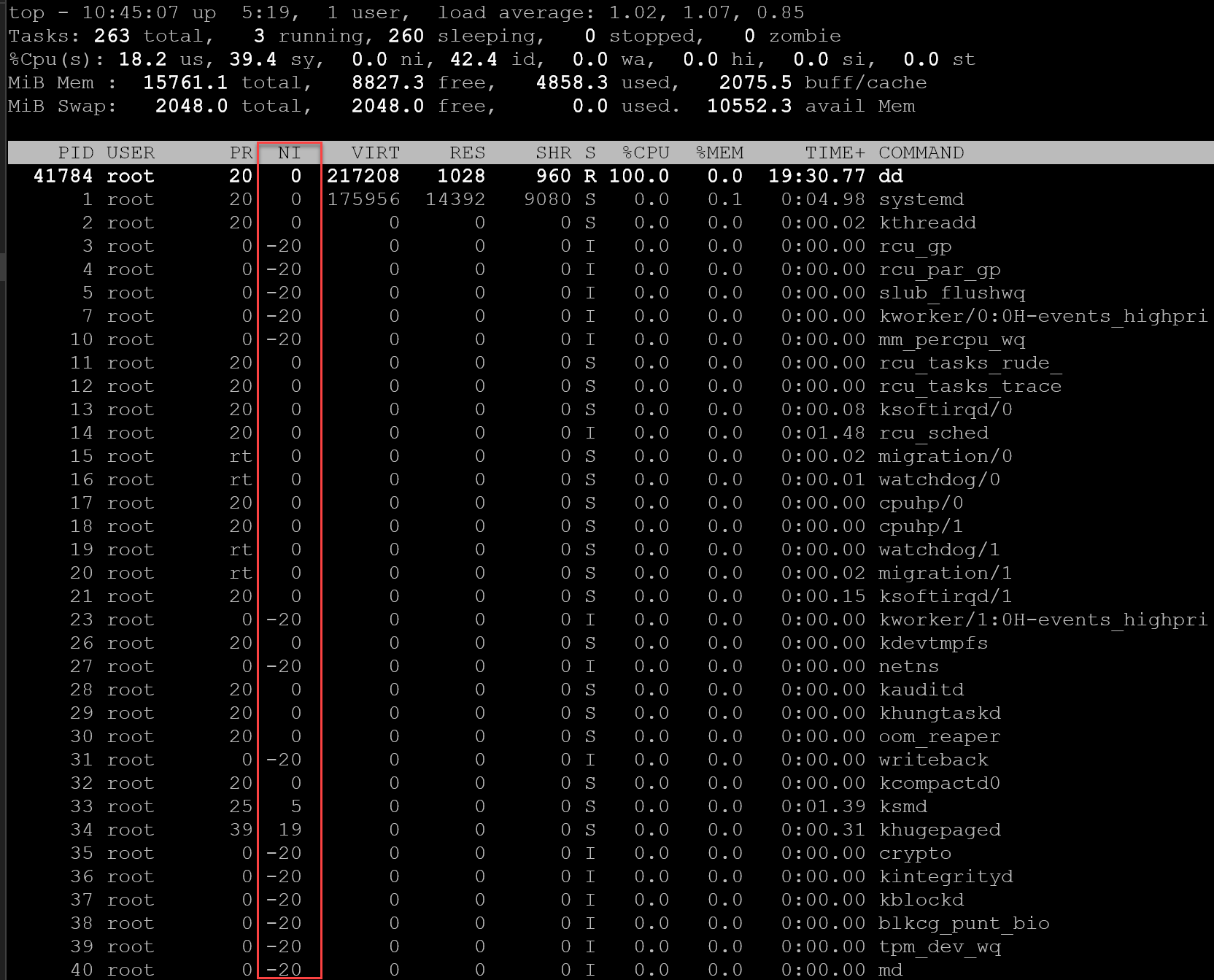Click the VIRT column header
Image resolution: width=1214 pixels, height=980 pixels.
point(375,153)
